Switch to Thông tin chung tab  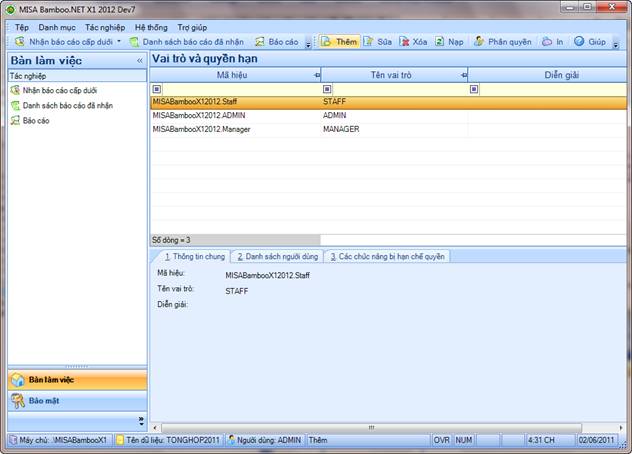[x=195, y=256]
